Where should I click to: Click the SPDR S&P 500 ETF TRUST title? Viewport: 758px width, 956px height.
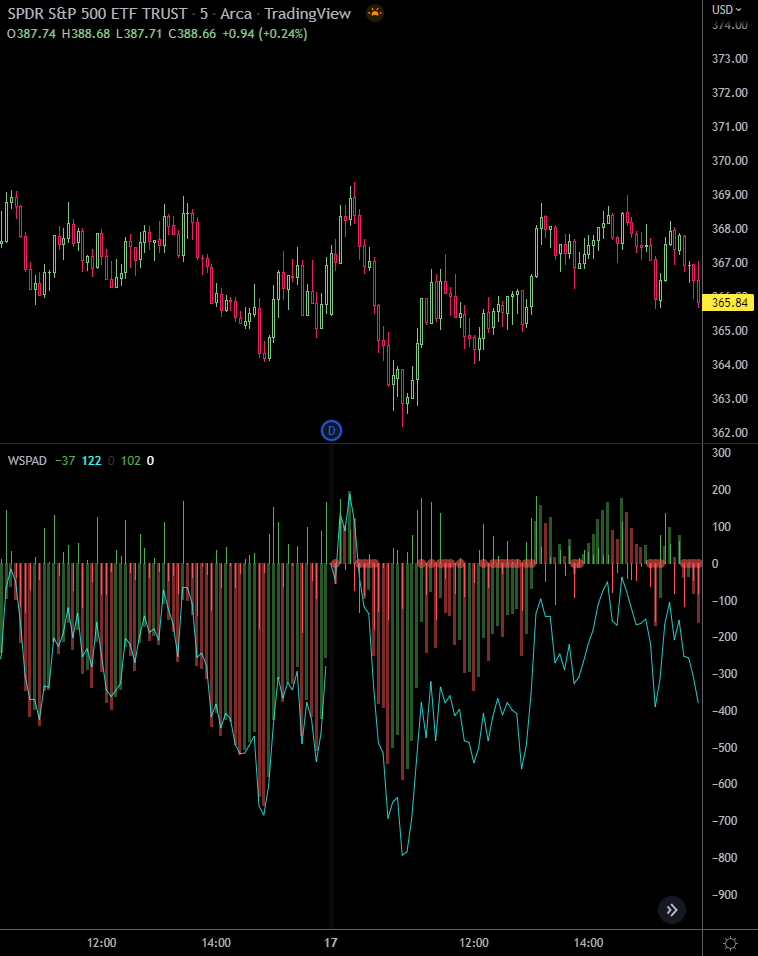[x=97, y=13]
